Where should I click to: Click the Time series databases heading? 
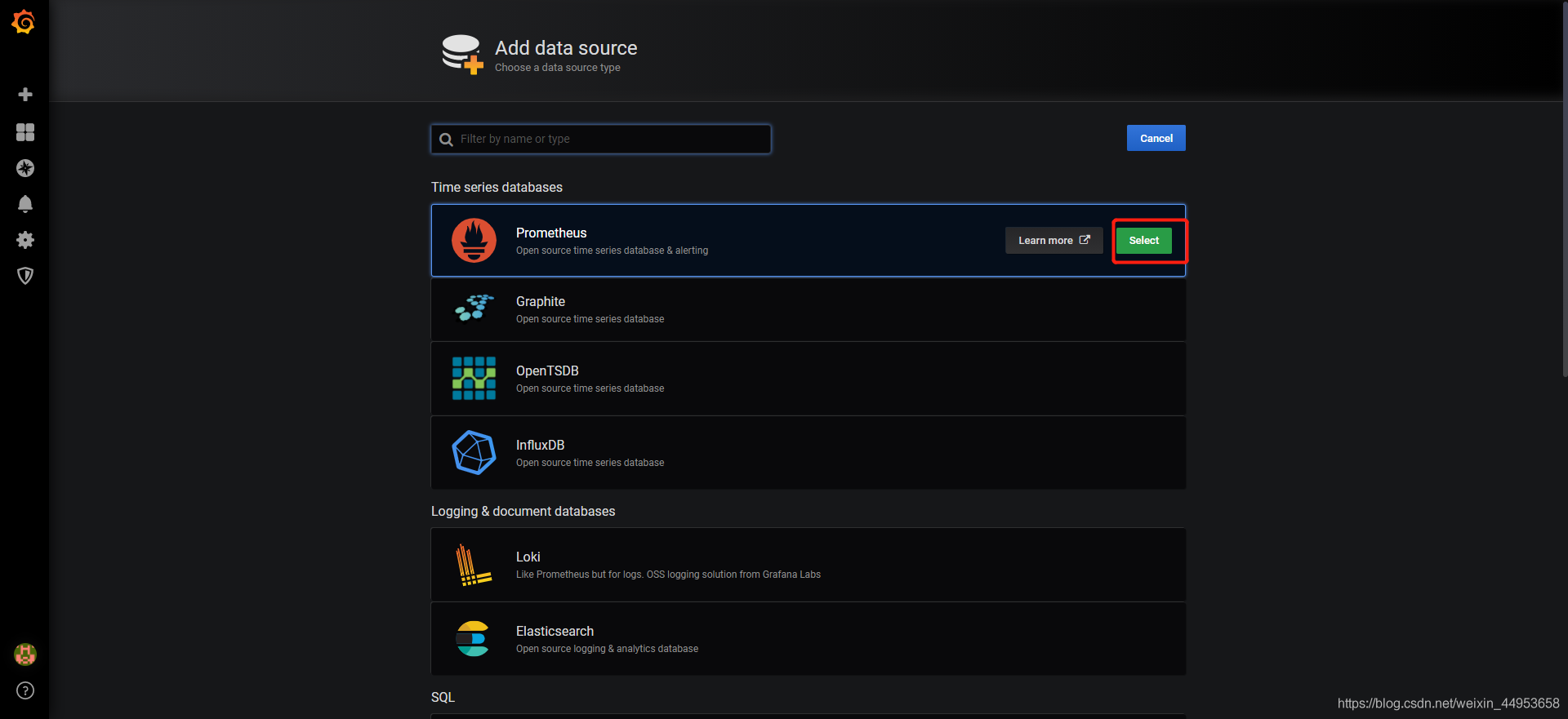(x=497, y=187)
